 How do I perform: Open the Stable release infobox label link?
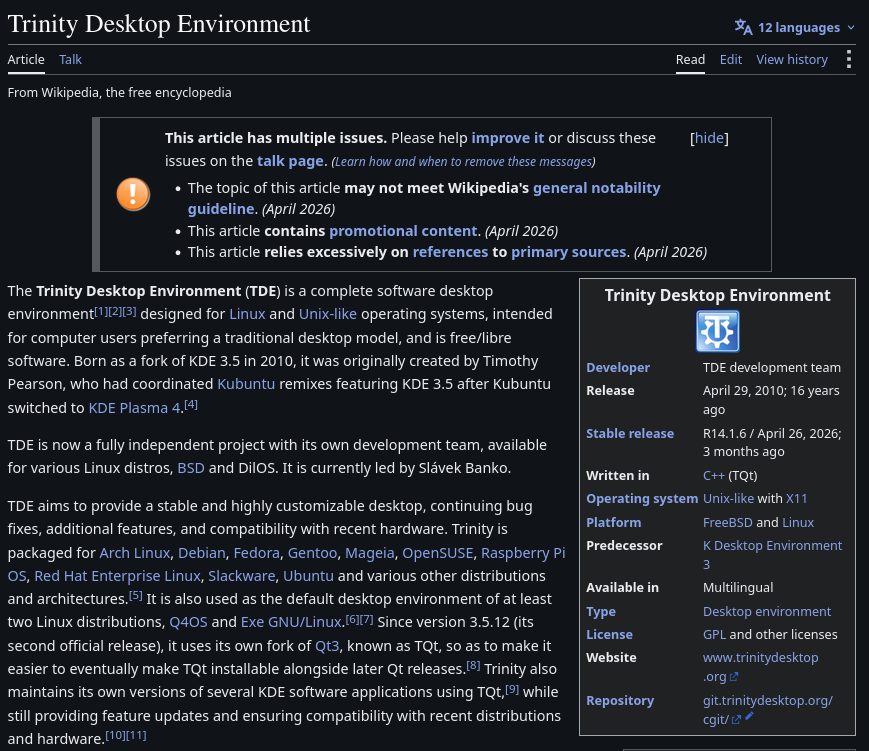630,433
